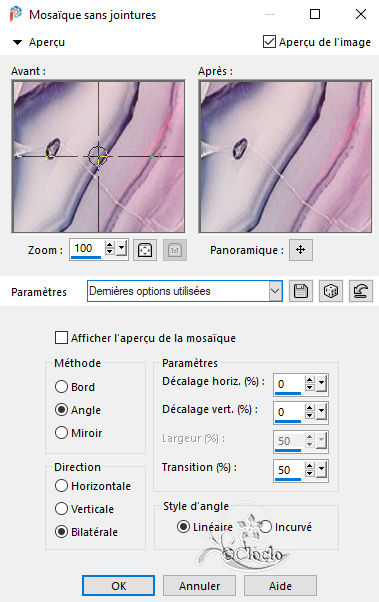Click the reset to default arrow icon

(x=361, y=291)
